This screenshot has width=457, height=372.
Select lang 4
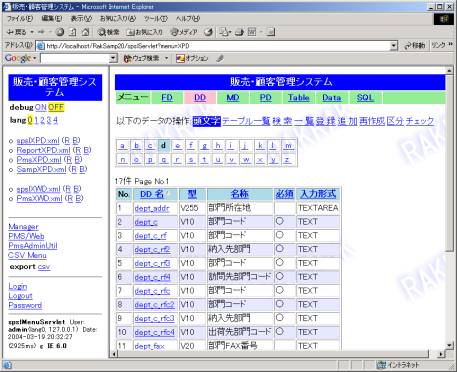55,120
